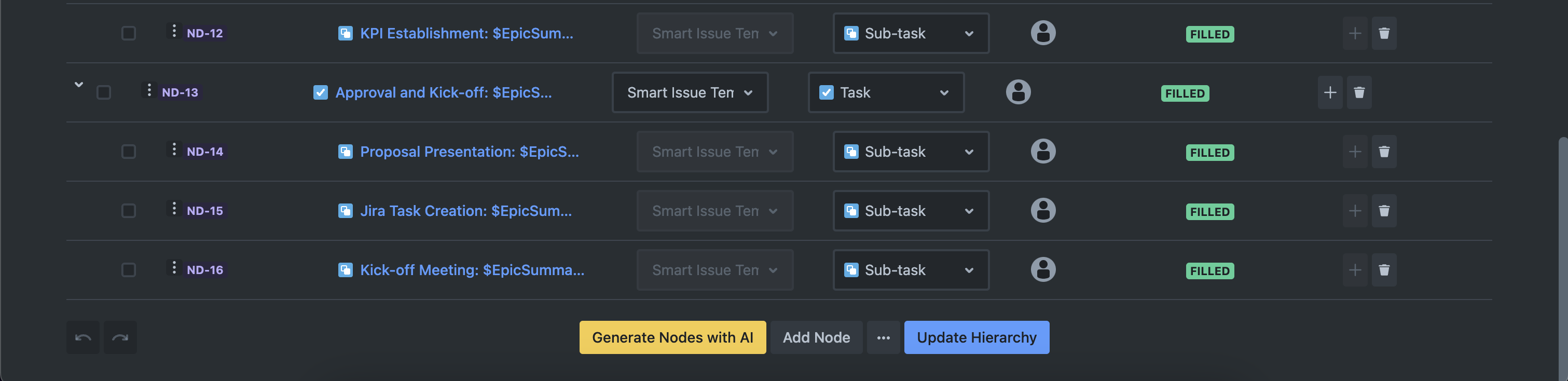
Task: Open the more options ellipsis menu
Action: point(883,337)
